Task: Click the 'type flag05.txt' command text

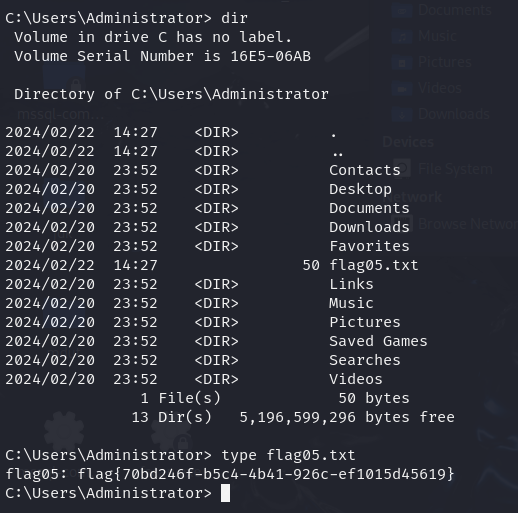Action: (x=288, y=455)
